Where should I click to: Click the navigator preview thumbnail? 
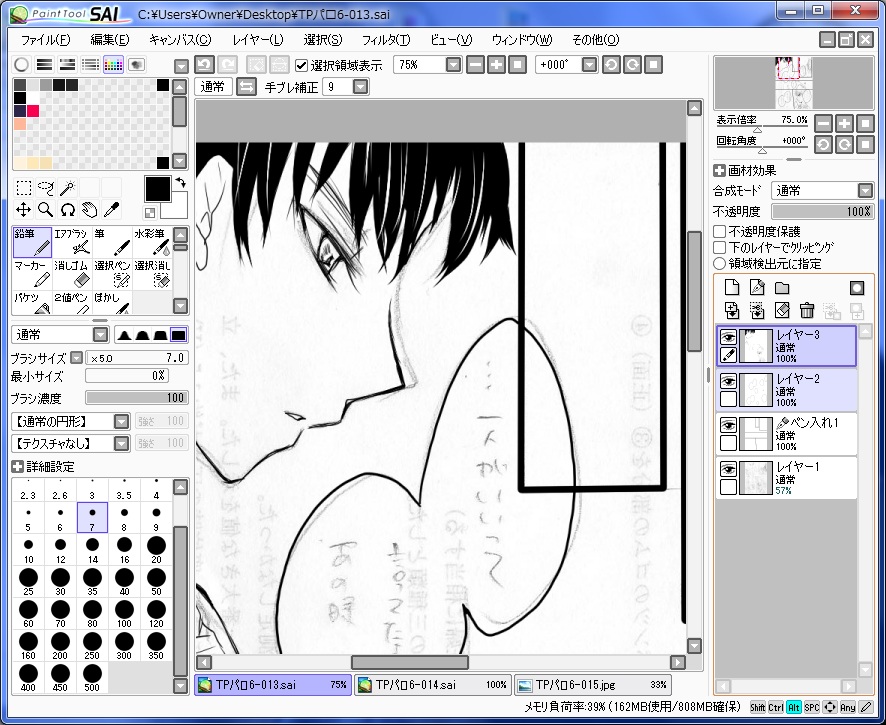pos(793,83)
